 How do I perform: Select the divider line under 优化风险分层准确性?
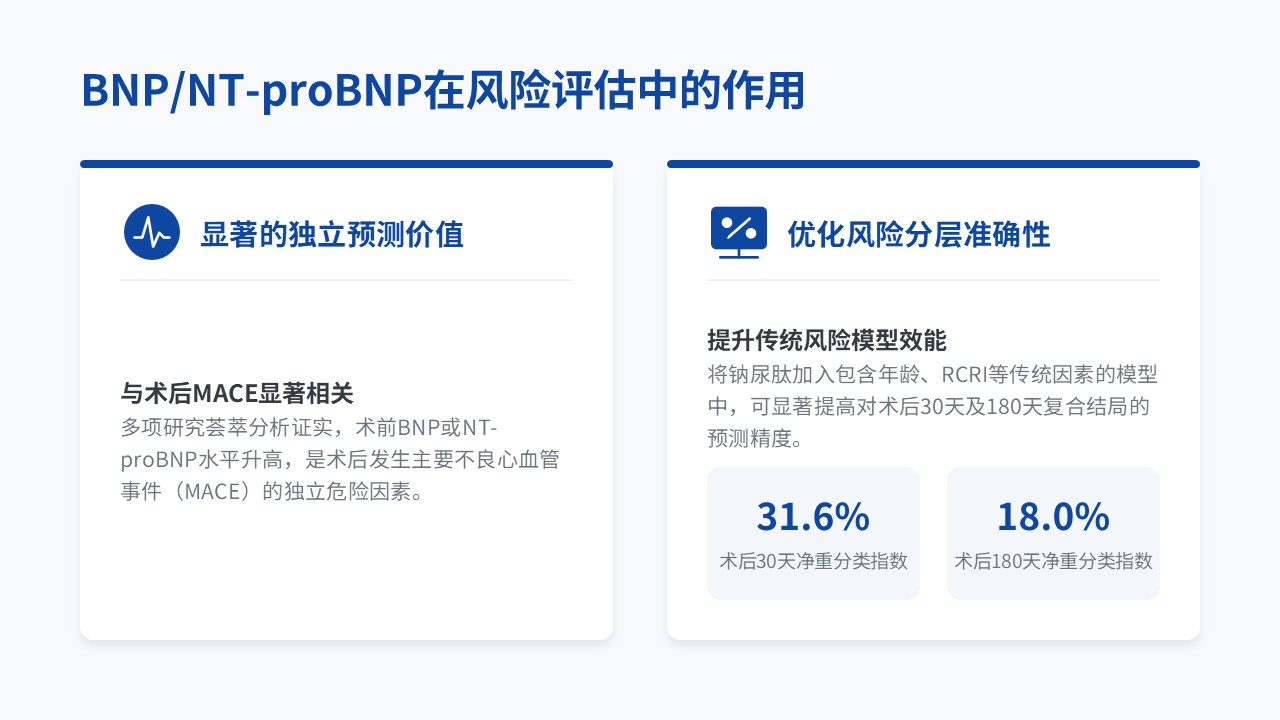click(933, 280)
